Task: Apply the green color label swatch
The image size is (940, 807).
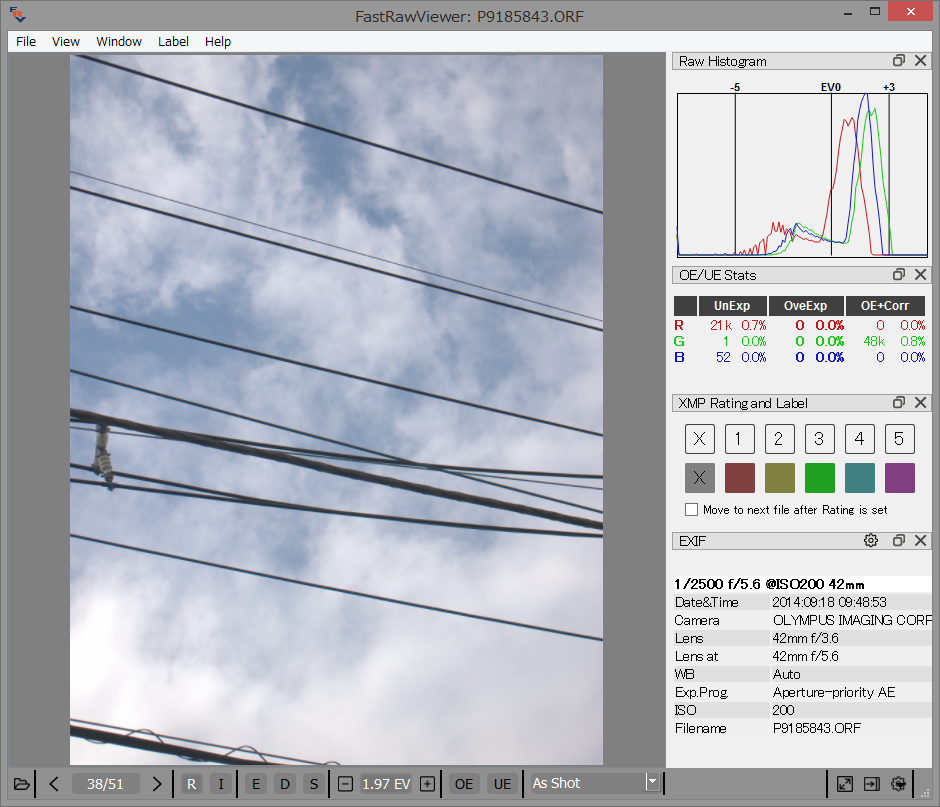Action: (819, 478)
